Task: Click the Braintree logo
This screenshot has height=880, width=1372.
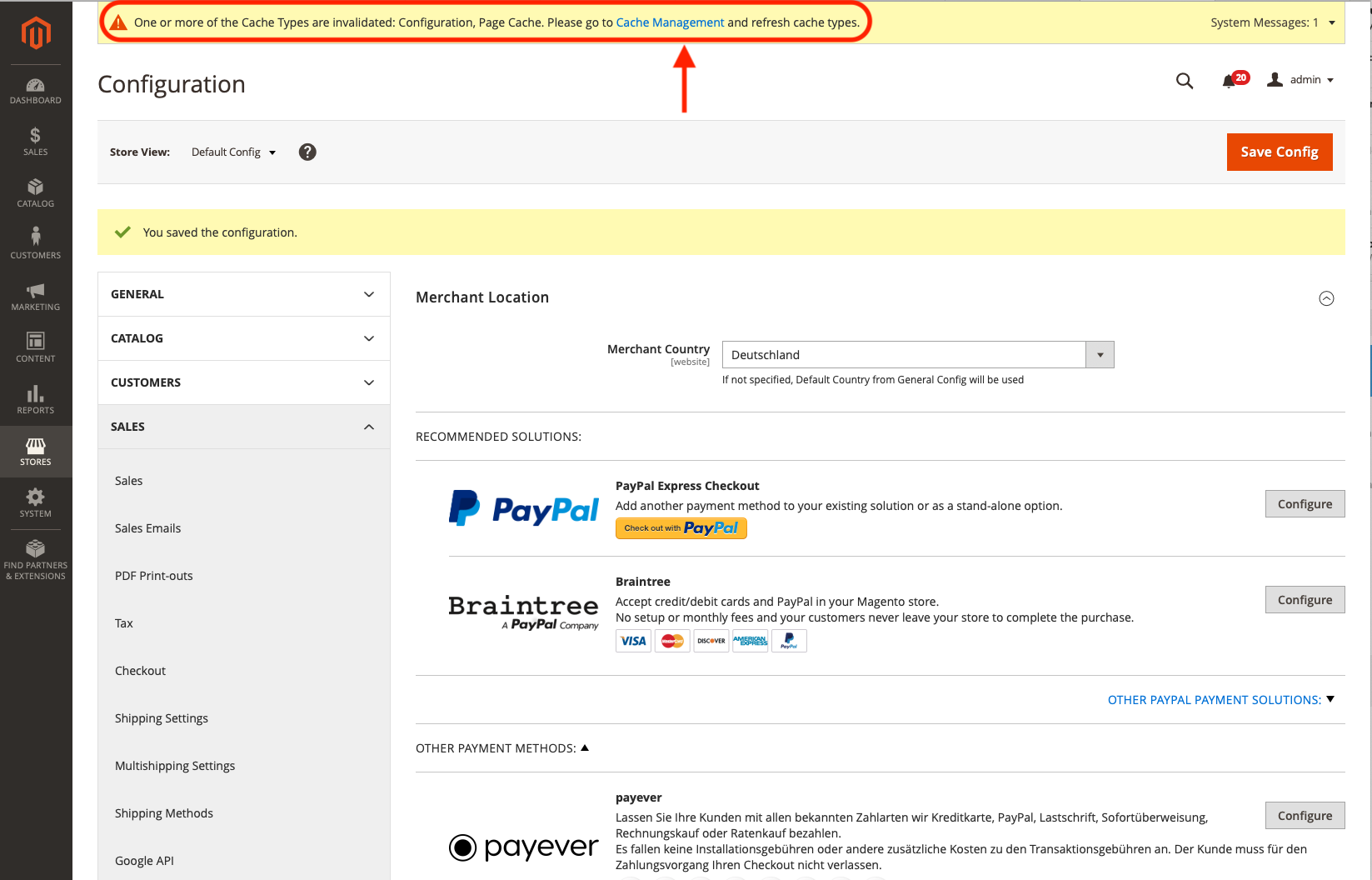Action: coord(524,612)
